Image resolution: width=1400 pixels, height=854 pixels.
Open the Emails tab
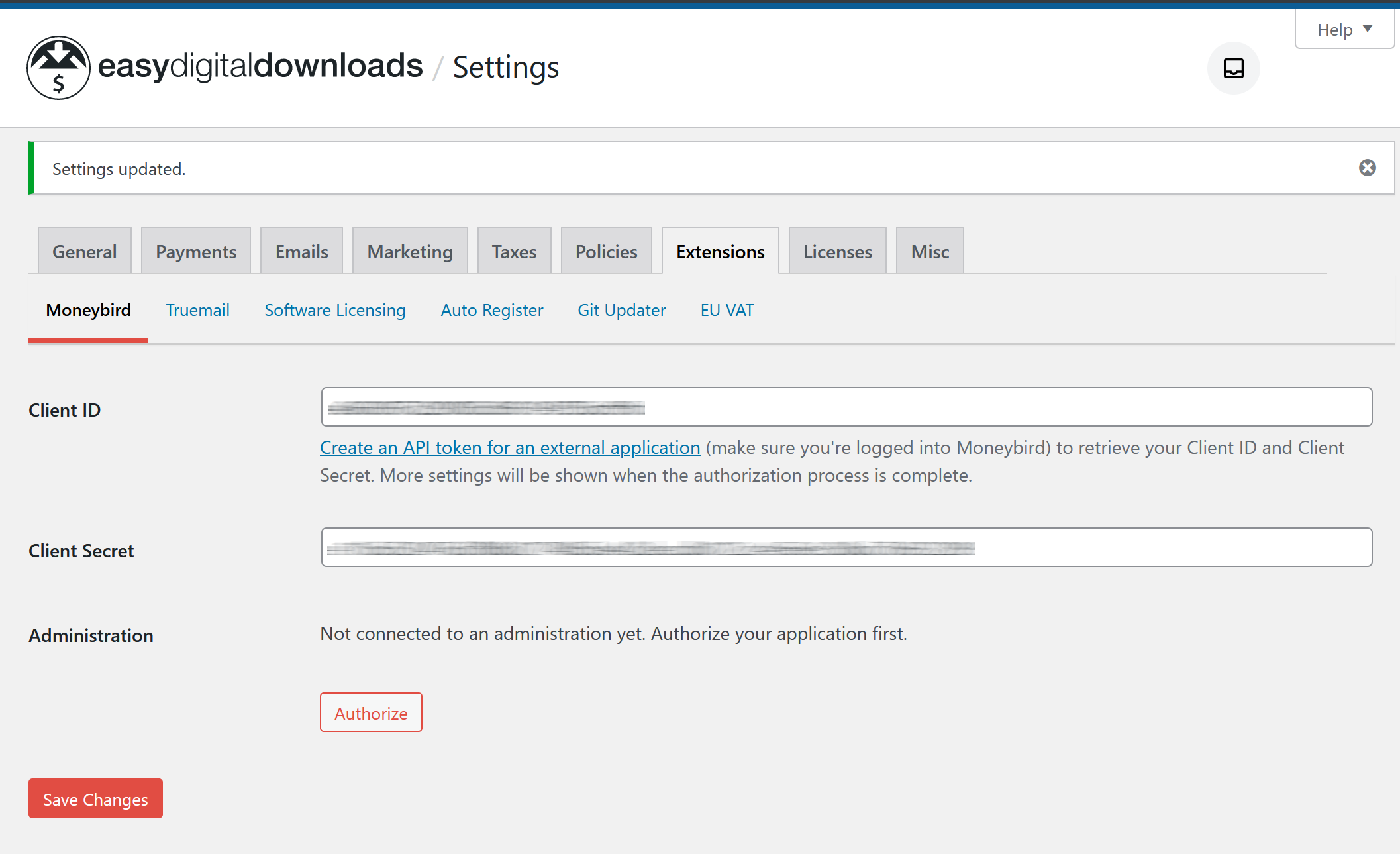click(301, 251)
